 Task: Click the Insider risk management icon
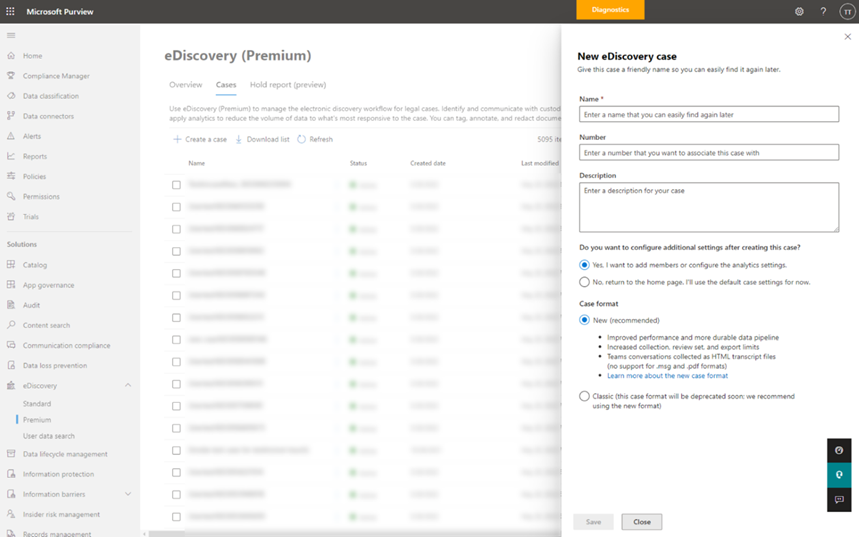point(11,514)
